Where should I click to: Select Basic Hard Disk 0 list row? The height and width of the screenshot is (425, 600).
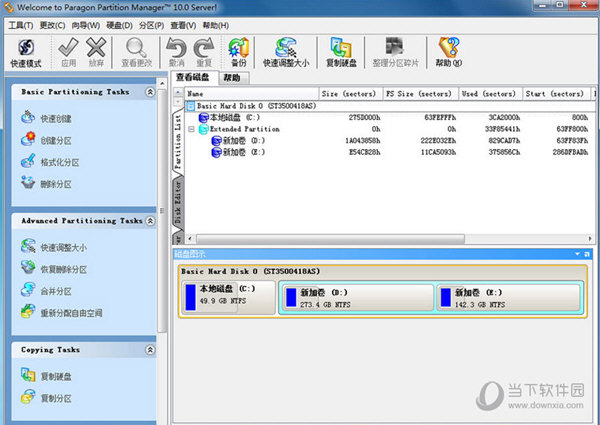tap(390, 106)
